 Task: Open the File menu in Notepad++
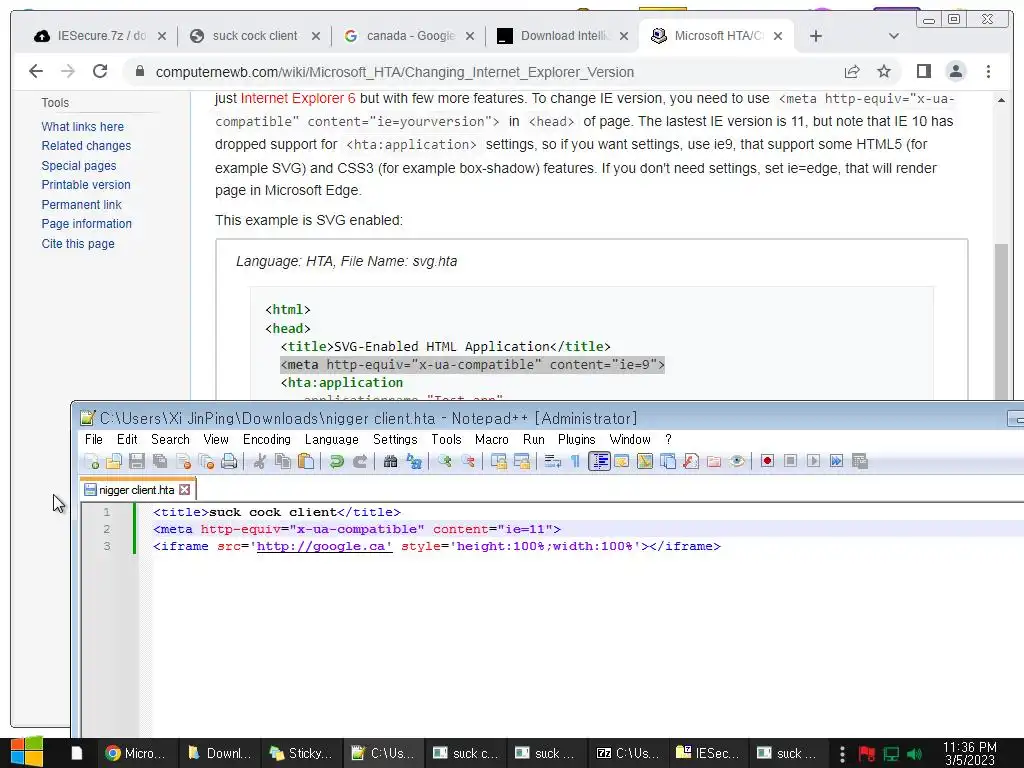[x=94, y=440]
